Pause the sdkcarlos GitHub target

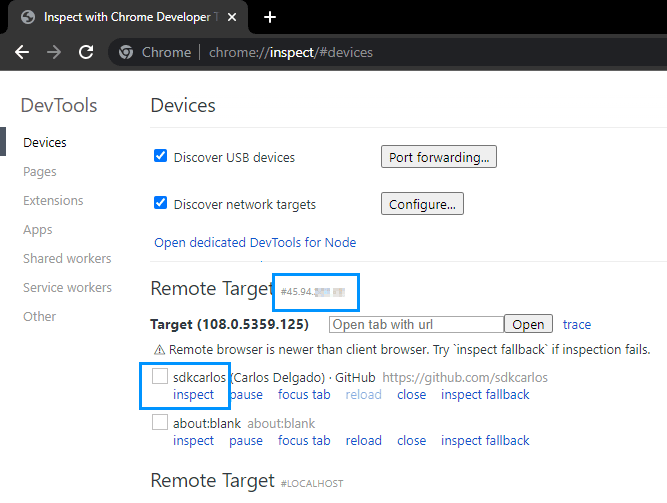246,394
